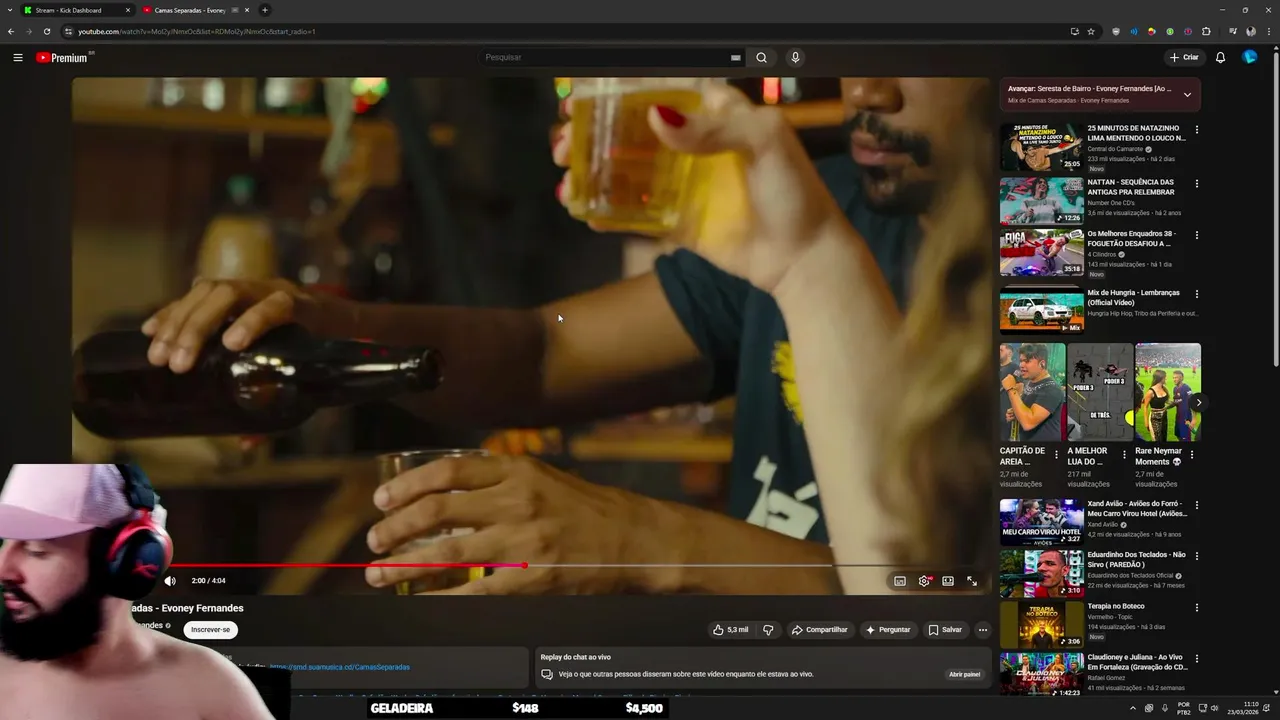Open YouTube notifications bell

pyautogui.click(x=1220, y=57)
